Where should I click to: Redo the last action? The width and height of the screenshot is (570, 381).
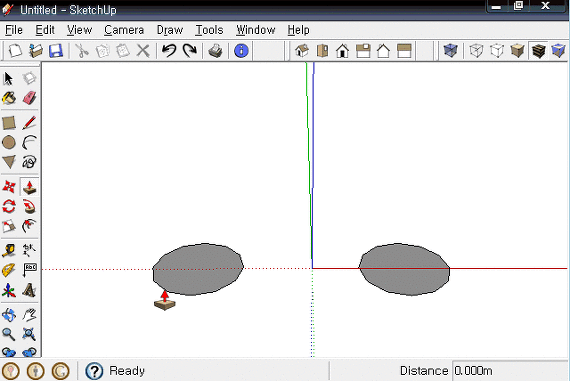pos(190,51)
